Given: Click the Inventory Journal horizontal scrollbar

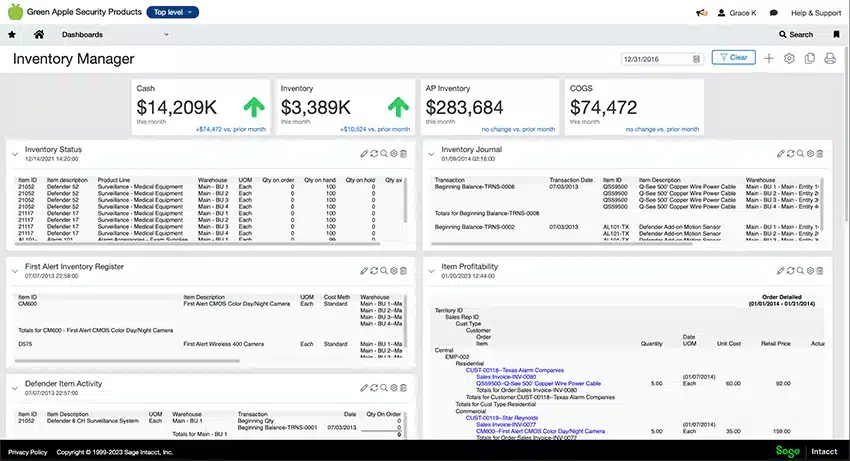Looking at the screenshot, I should point(562,244).
